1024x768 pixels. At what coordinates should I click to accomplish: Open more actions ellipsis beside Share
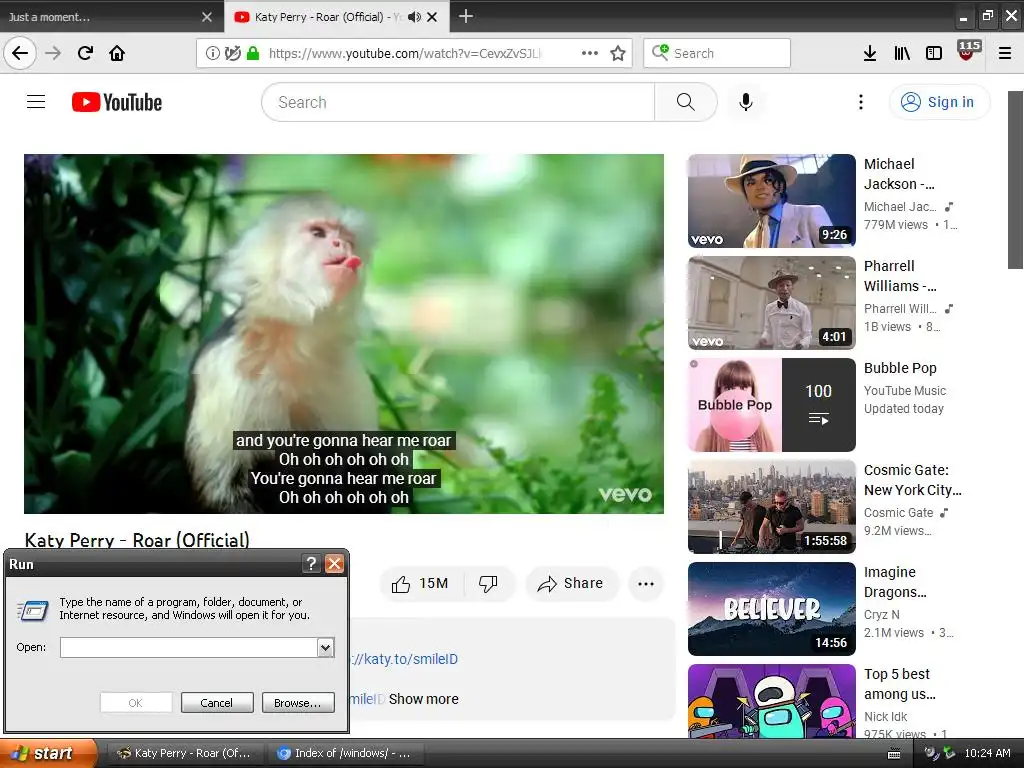(646, 584)
